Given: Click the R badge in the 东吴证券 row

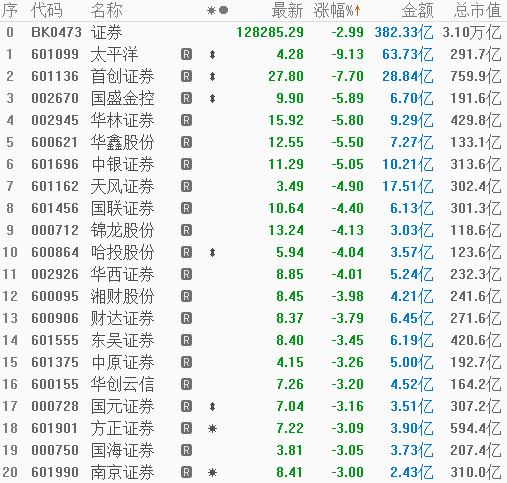Looking at the screenshot, I should 186,340.
